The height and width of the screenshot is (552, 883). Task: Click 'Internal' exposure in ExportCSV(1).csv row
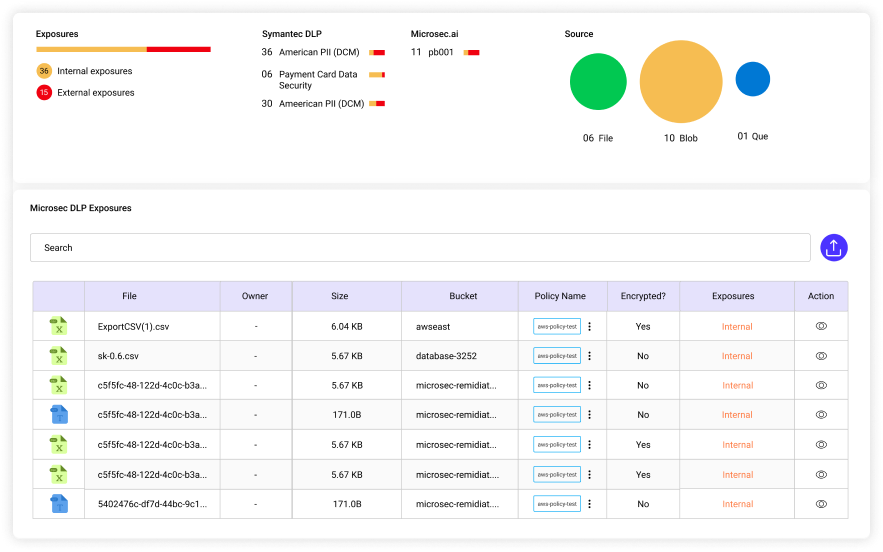click(x=737, y=327)
